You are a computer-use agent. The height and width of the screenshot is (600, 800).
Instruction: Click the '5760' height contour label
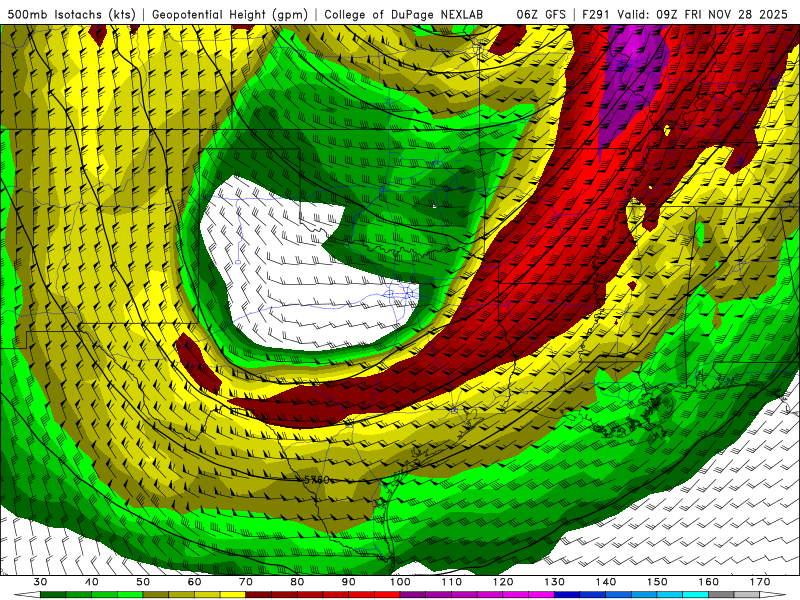(316, 480)
